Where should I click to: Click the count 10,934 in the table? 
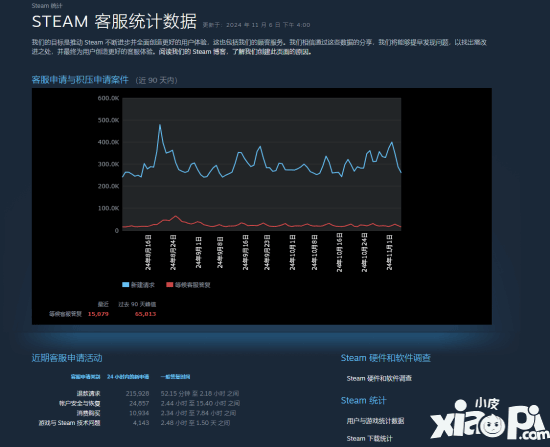(139, 413)
